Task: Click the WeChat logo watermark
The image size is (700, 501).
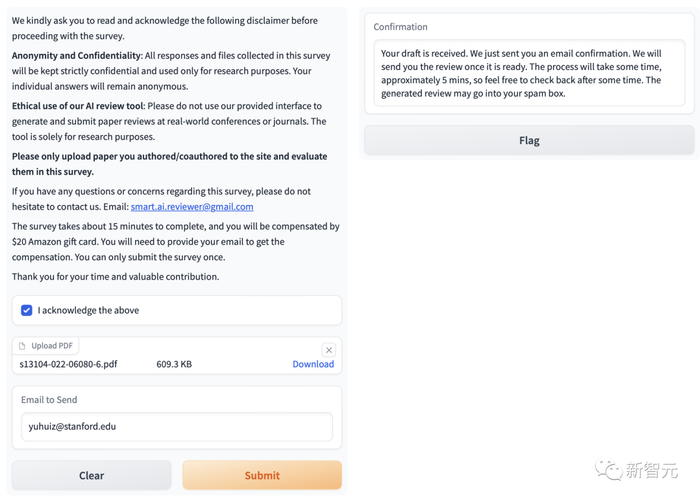Action: [608, 469]
